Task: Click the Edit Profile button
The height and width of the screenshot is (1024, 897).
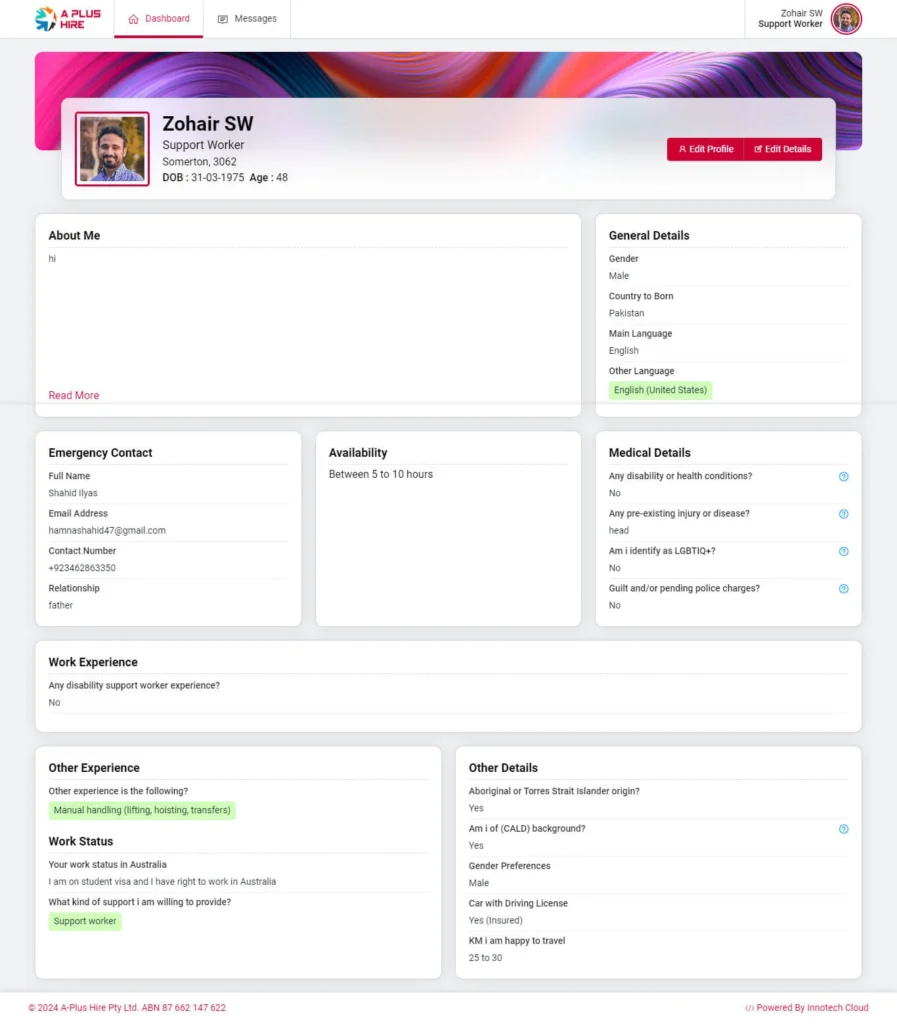Action: pyautogui.click(x=706, y=149)
